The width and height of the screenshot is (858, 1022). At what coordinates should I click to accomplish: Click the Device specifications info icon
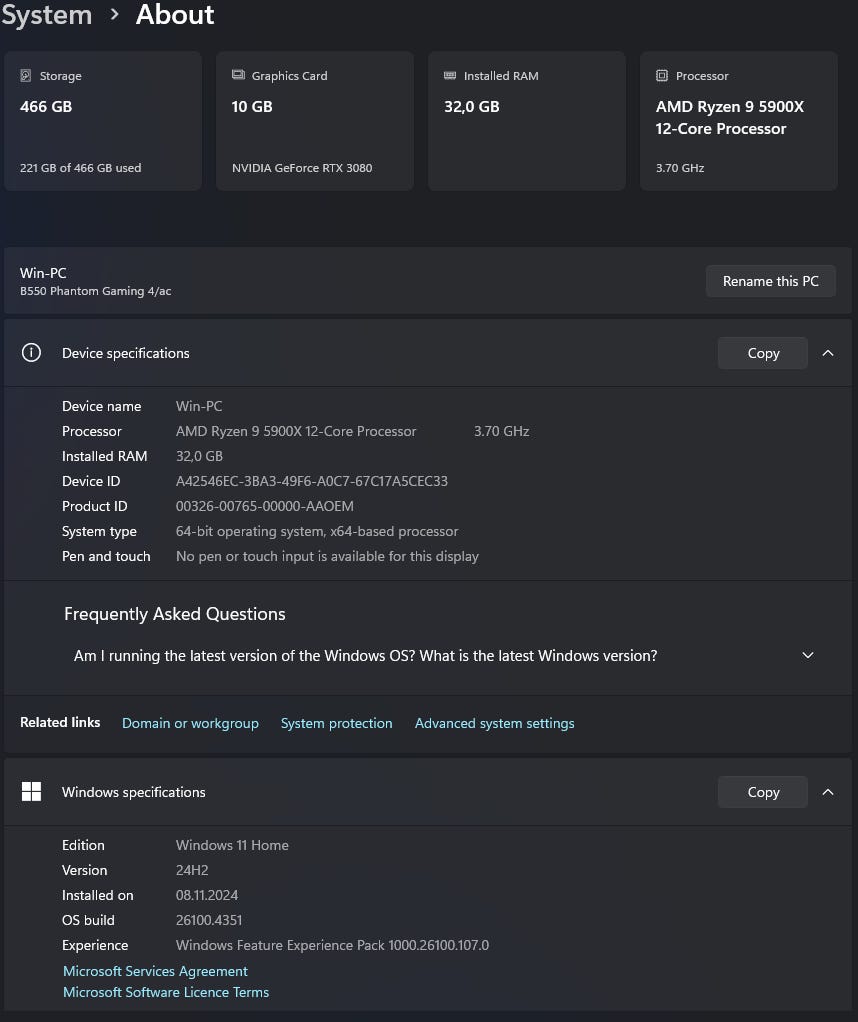32,353
